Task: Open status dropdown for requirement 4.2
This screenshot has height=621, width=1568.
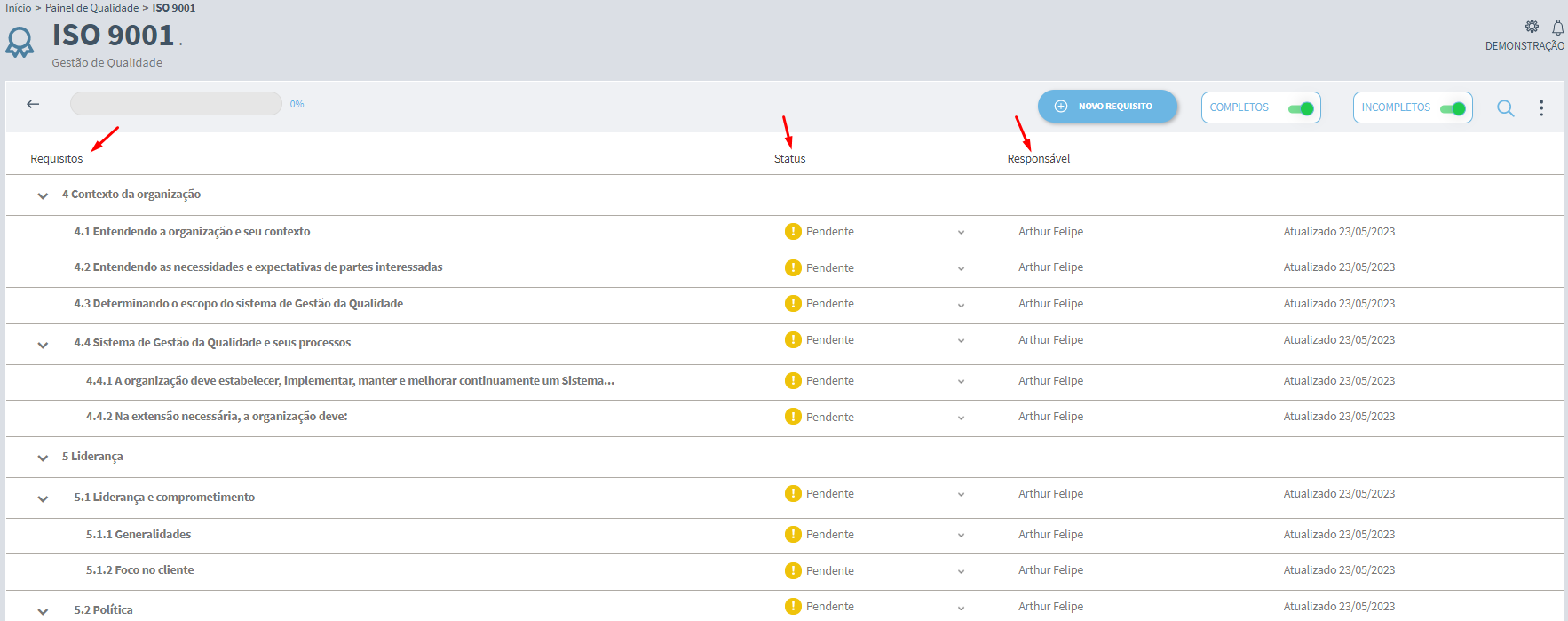Action: coord(961,268)
